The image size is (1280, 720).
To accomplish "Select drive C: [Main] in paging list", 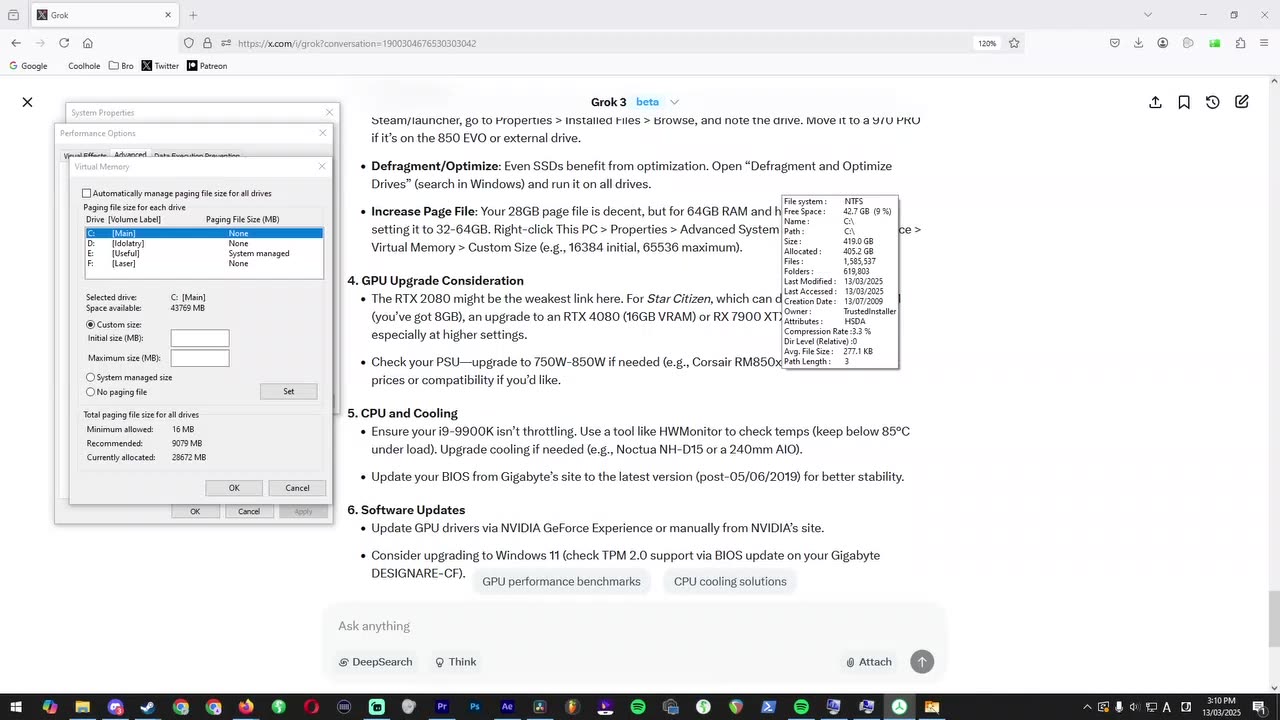I will (204, 233).
